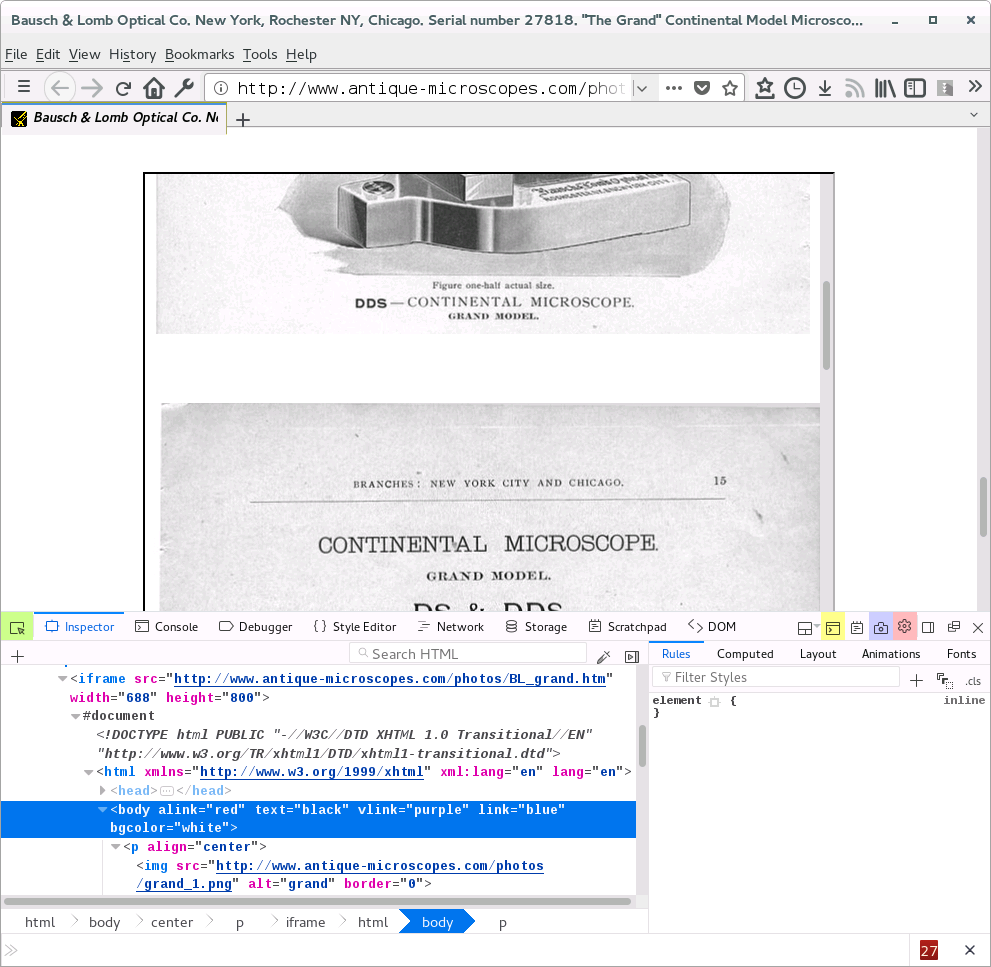Collapse the iframe node in markup view

[x=62, y=678]
